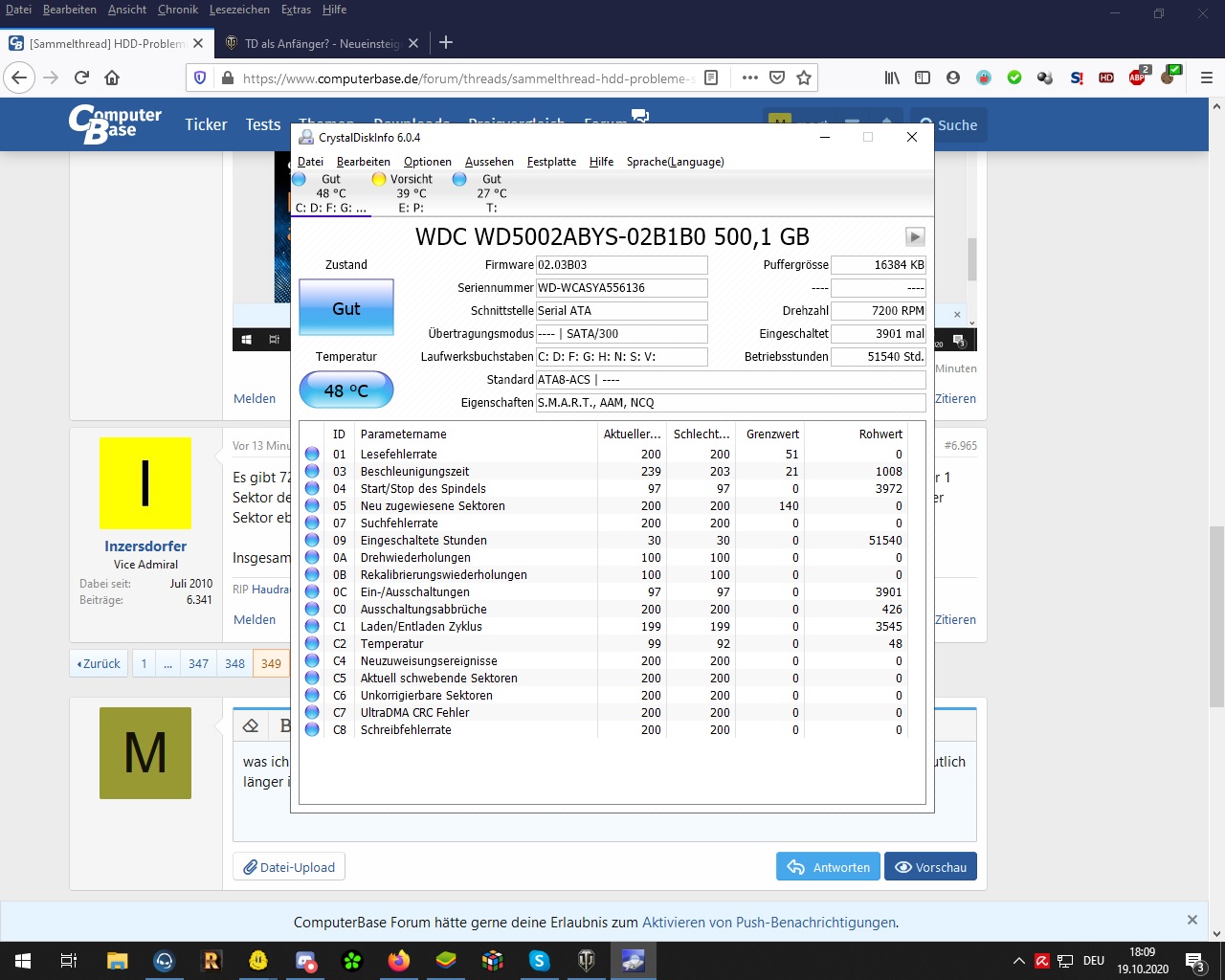Open CrystalDiskInfo's Hilfe menu
1225x980 pixels.
601,162
